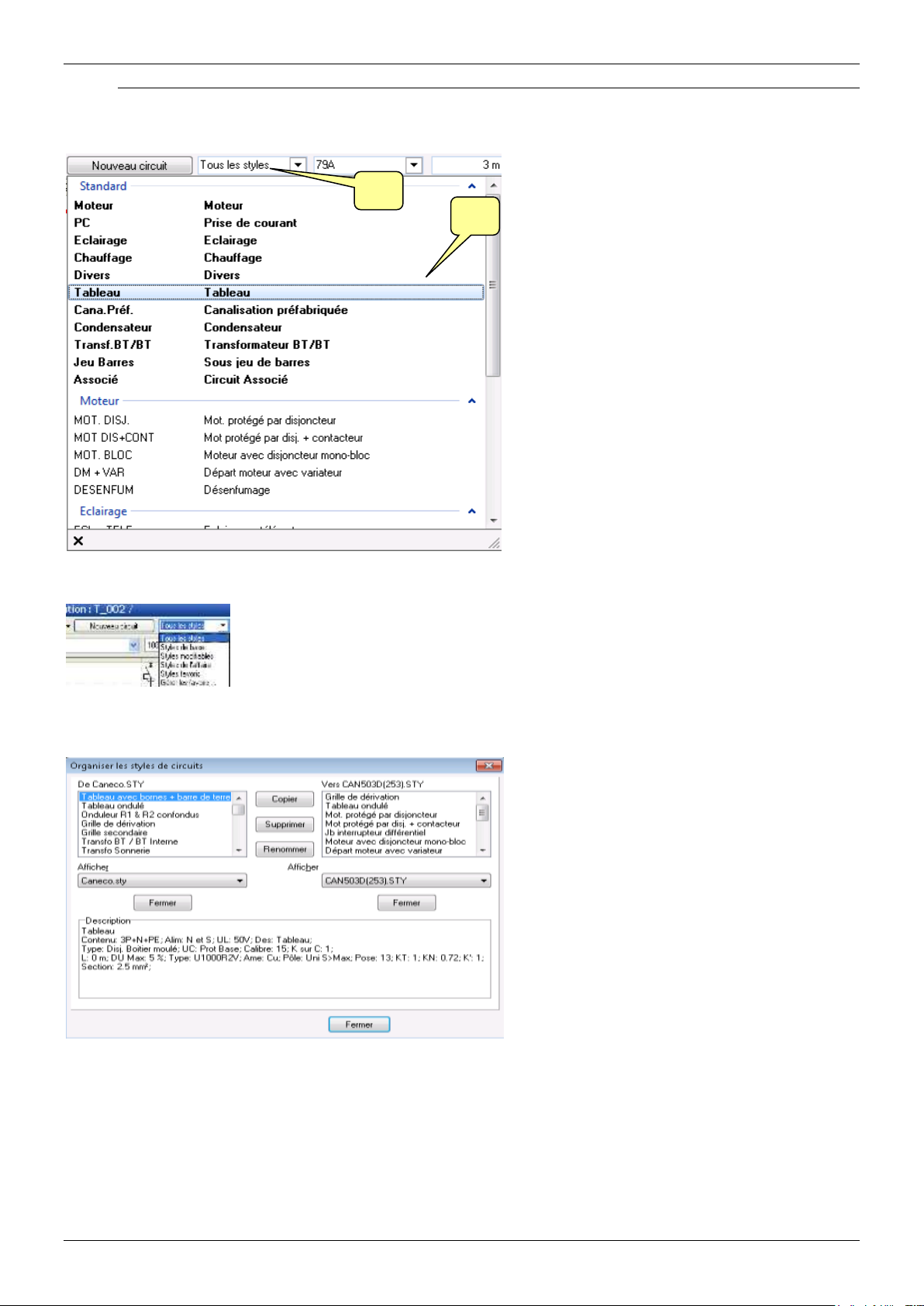Click Fermer under the CAN503D(253).STY dropdown

click(x=406, y=903)
